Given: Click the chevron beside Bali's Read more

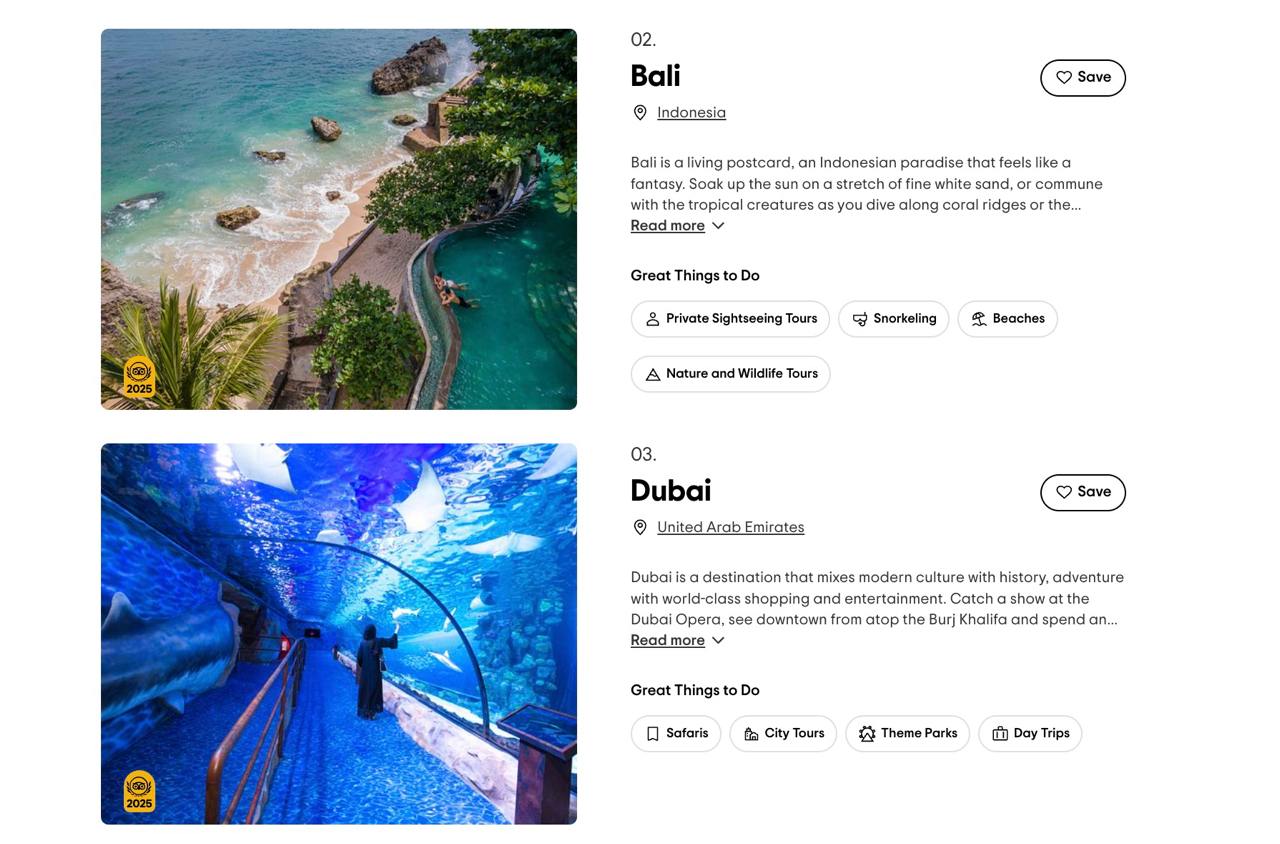Looking at the screenshot, I should tap(718, 226).
